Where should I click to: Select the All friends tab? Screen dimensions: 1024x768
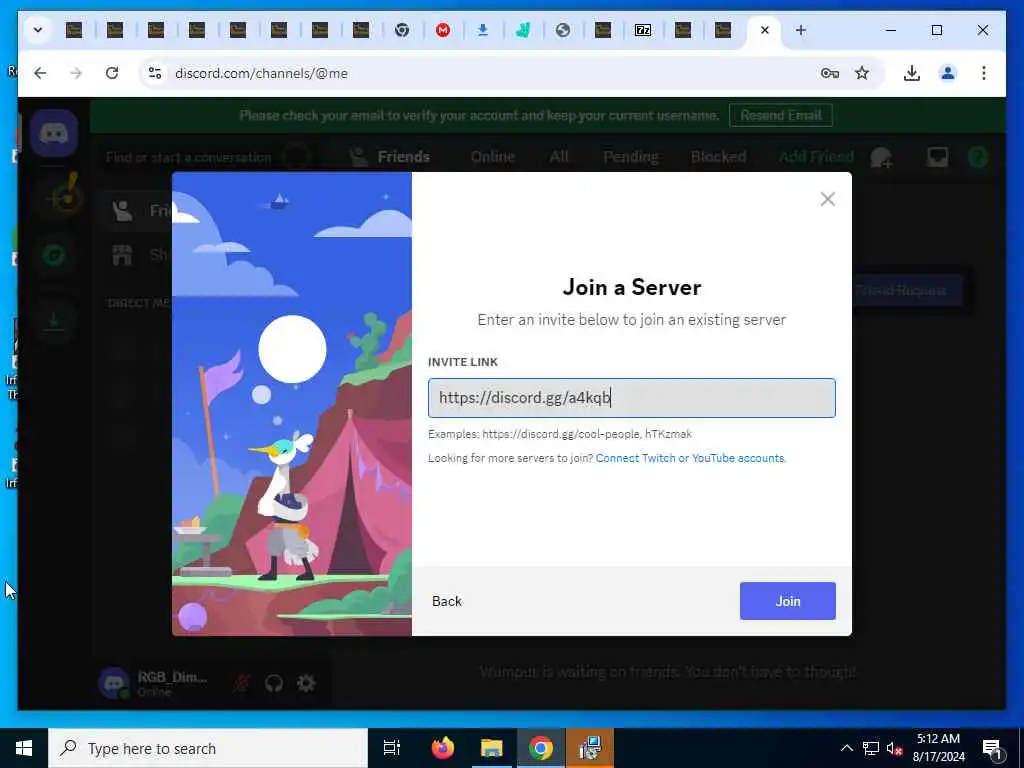[559, 157]
